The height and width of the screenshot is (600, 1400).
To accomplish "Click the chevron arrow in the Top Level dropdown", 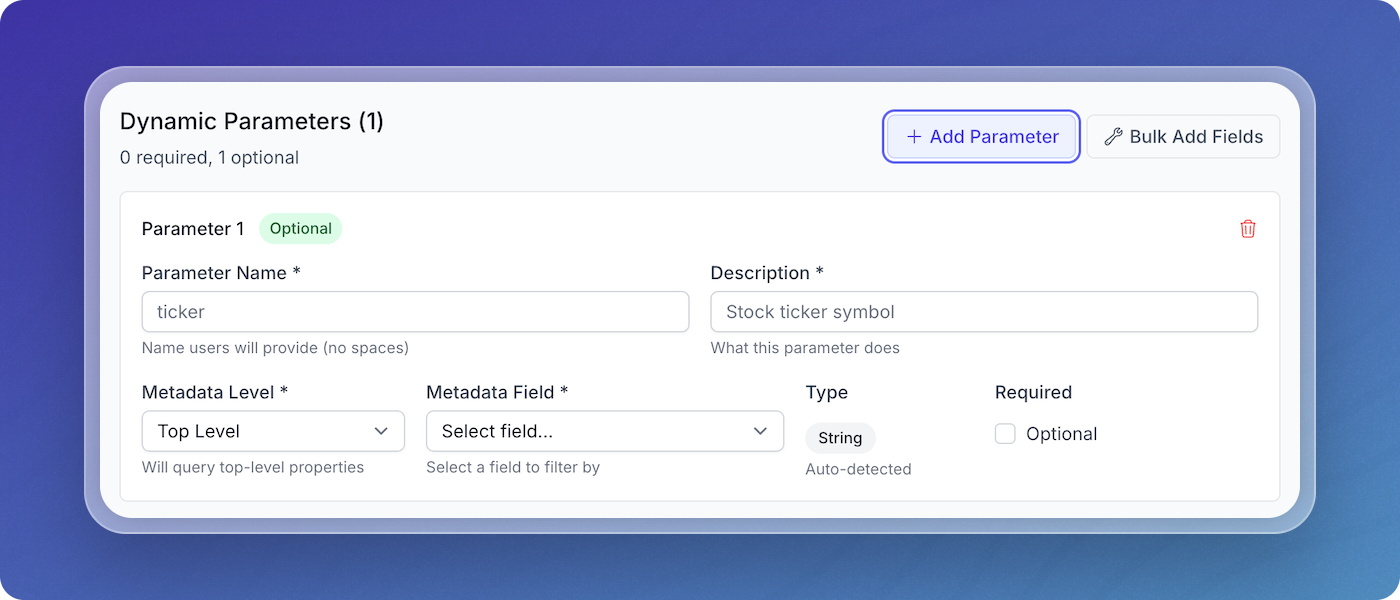I will tap(381, 431).
